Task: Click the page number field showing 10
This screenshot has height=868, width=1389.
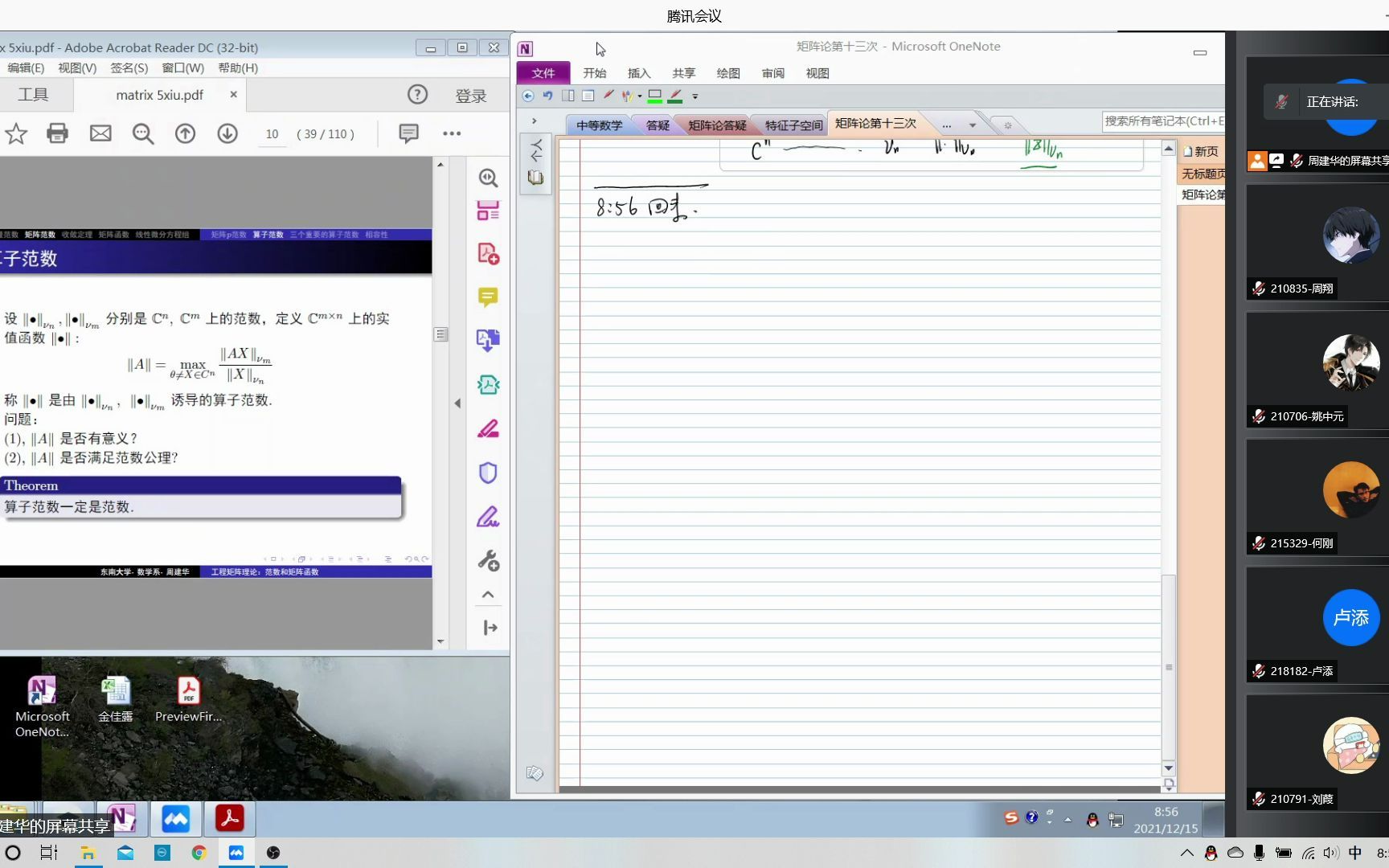Action: pyautogui.click(x=272, y=134)
